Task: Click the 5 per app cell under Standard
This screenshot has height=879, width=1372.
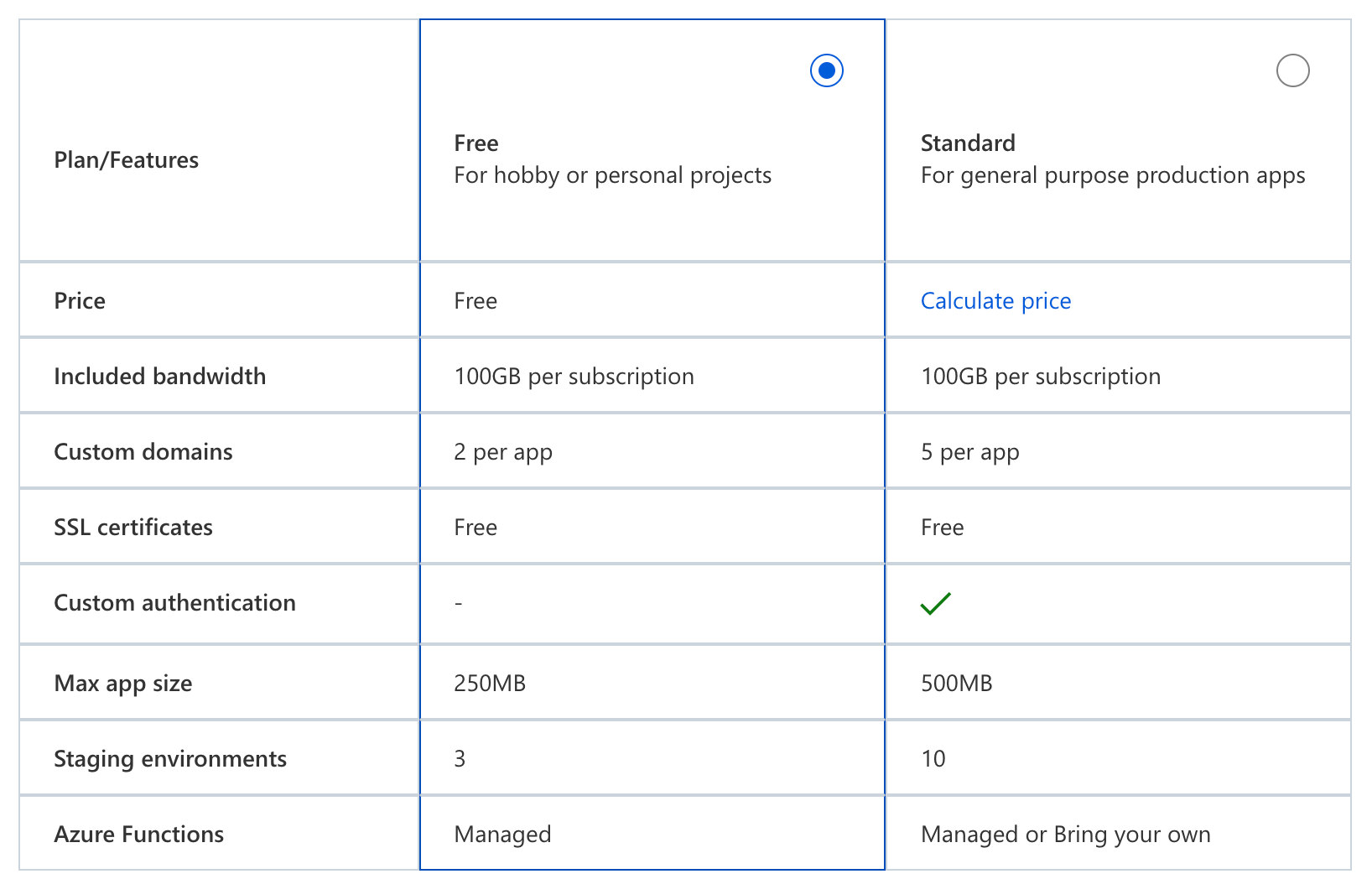Action: point(969,451)
